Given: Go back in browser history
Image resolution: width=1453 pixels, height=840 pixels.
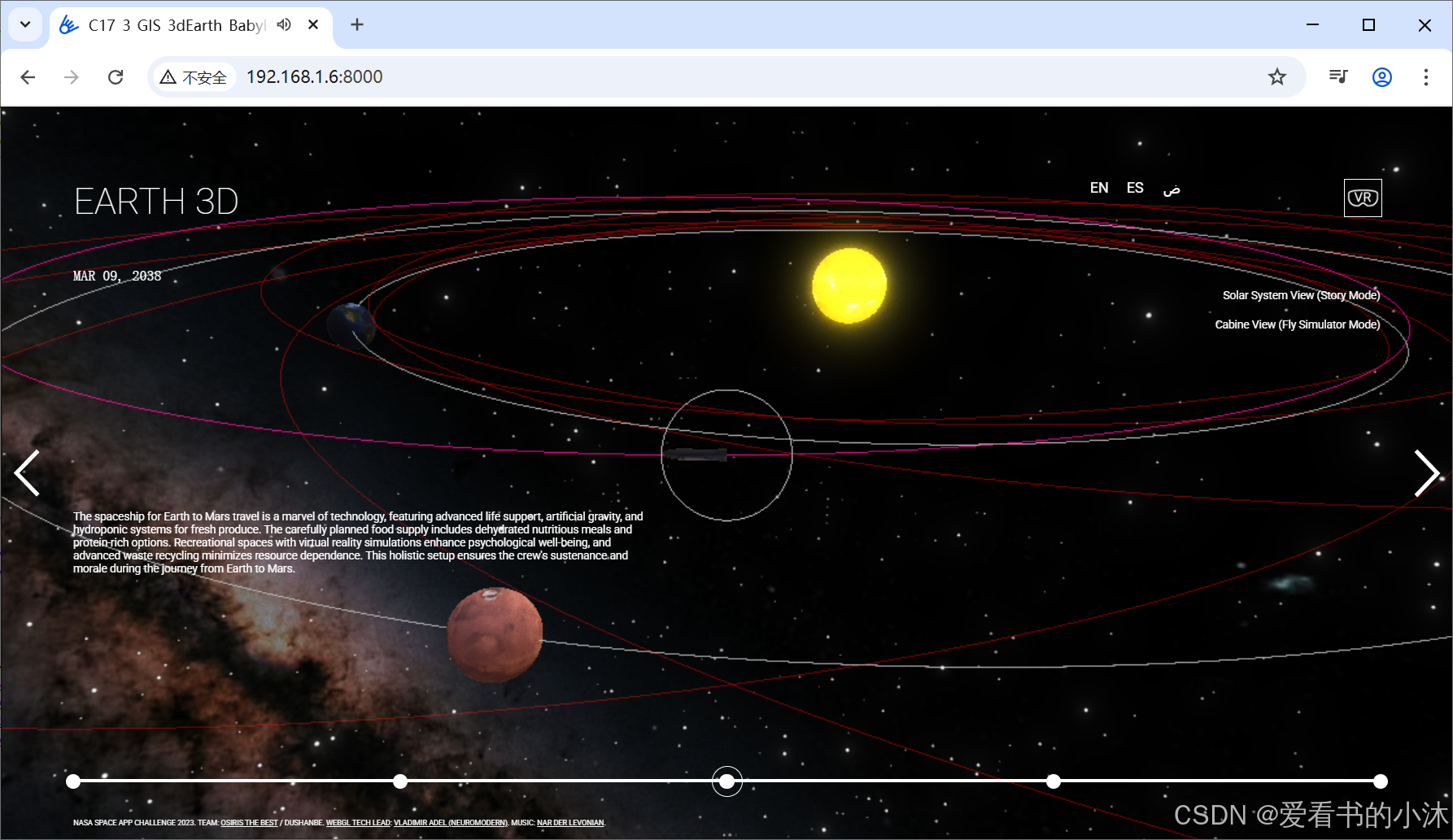Looking at the screenshot, I should point(28,77).
